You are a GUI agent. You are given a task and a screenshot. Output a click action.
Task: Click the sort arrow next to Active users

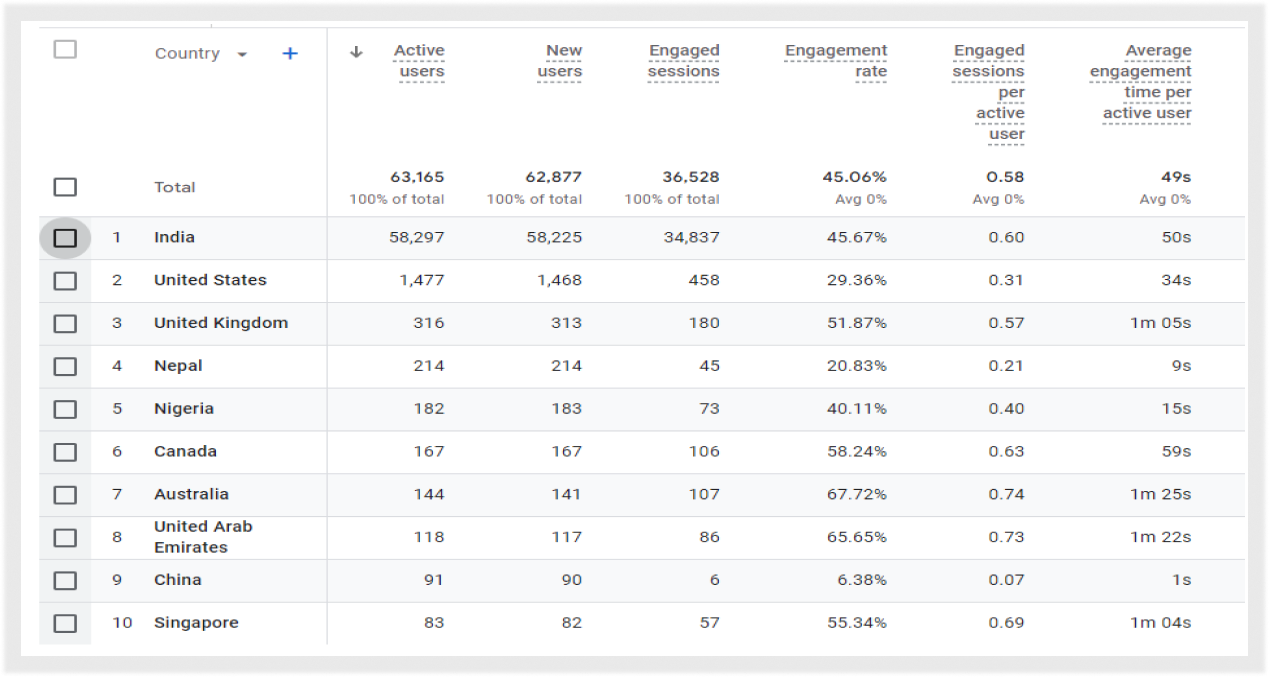(356, 53)
